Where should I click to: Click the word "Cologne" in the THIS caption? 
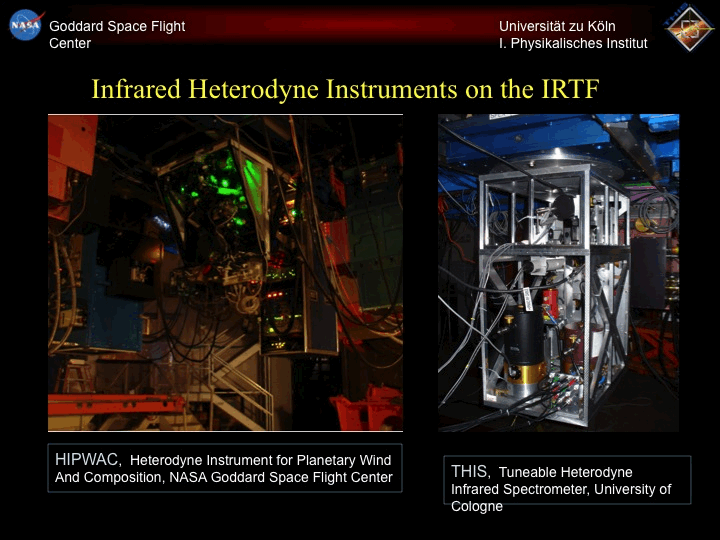(477, 506)
